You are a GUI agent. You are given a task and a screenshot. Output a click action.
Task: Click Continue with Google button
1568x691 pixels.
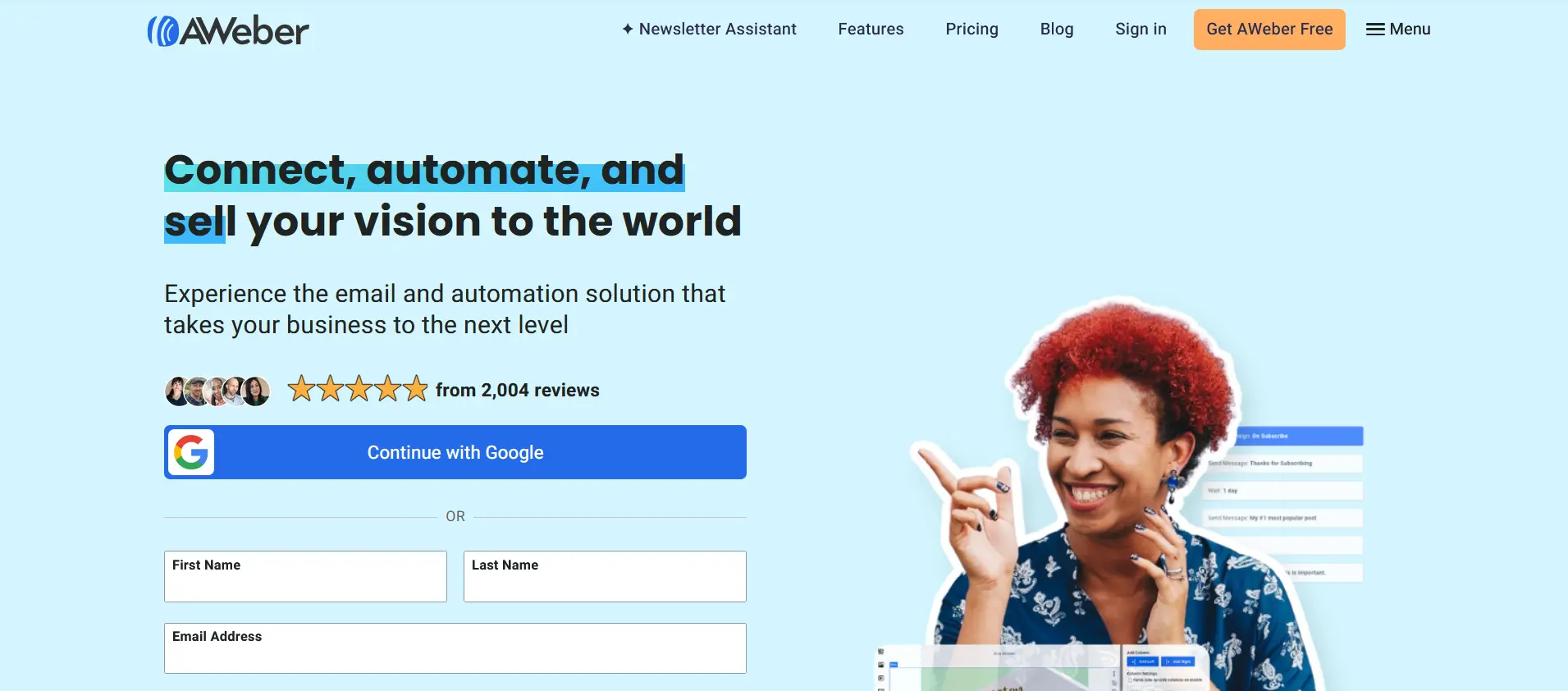[455, 452]
